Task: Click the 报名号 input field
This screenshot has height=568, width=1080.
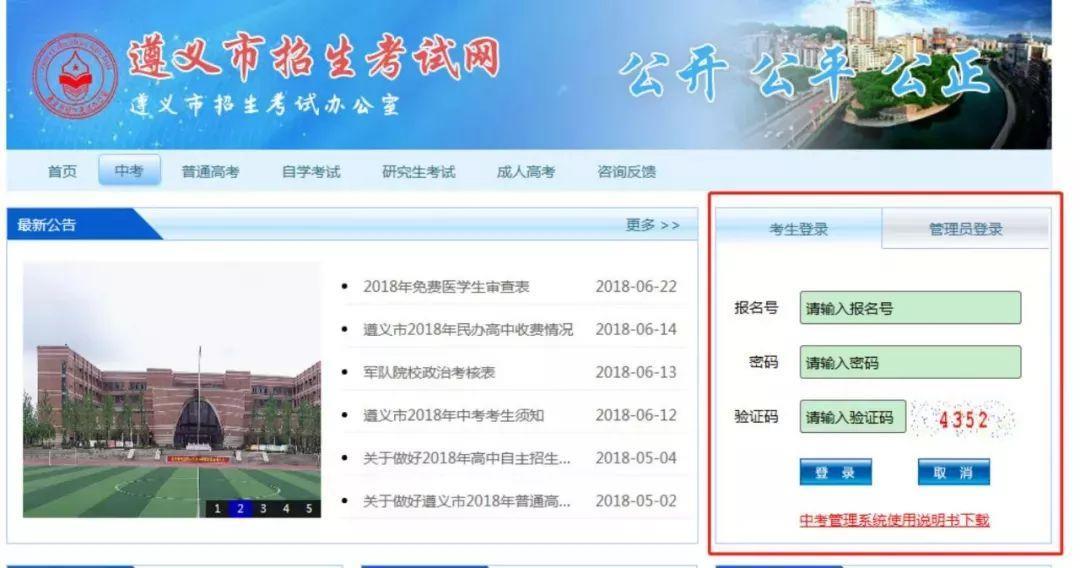Action: pos(910,308)
